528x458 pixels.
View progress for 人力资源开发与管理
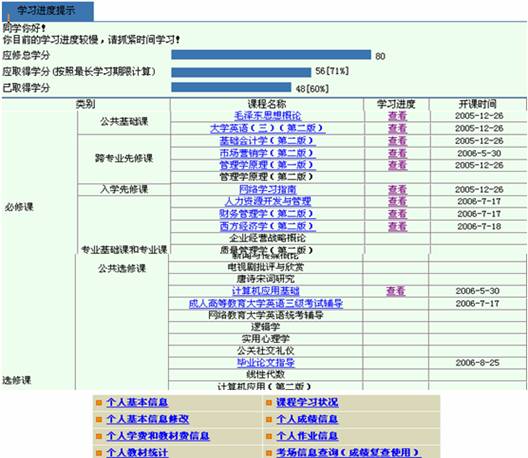click(x=397, y=201)
